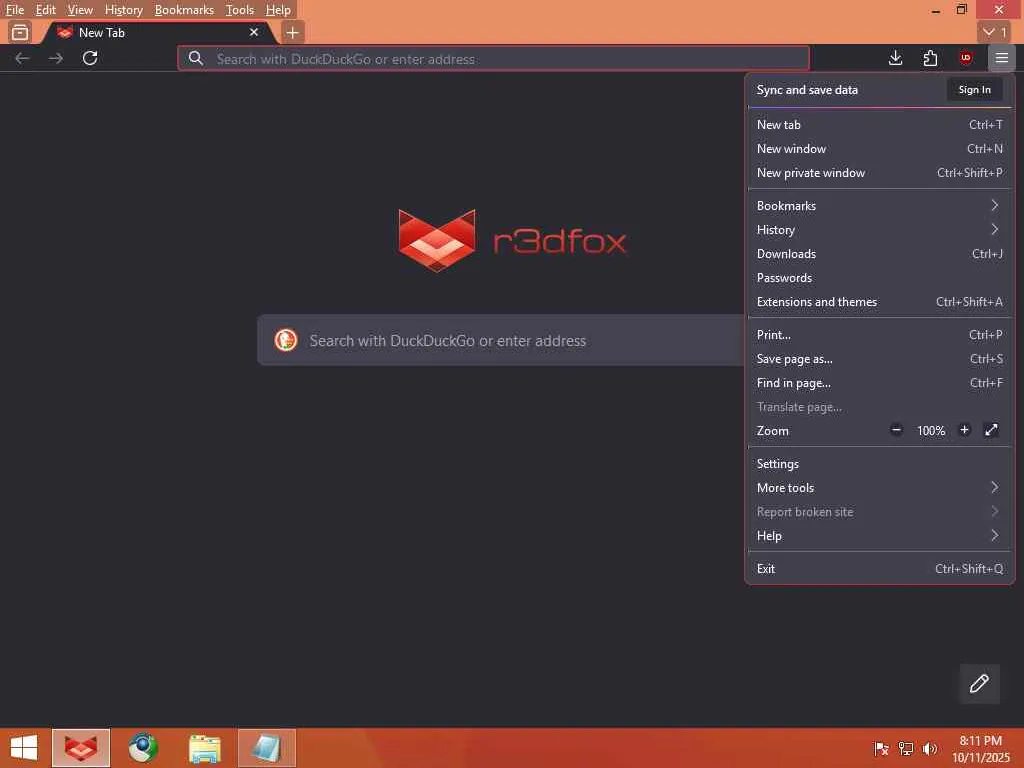Image resolution: width=1024 pixels, height=768 pixels.
Task: Open the Extensions puzzle-piece icon
Action: [931, 58]
